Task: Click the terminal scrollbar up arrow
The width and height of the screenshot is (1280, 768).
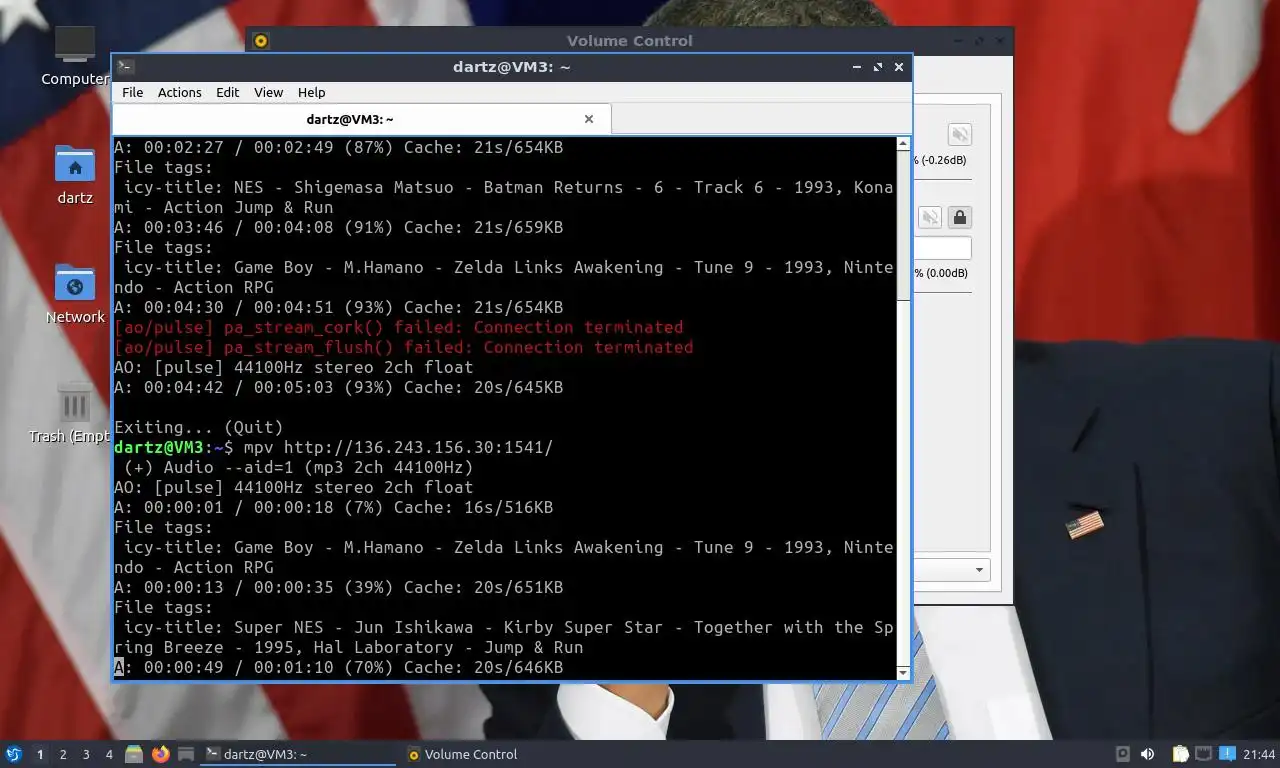Action: (904, 145)
